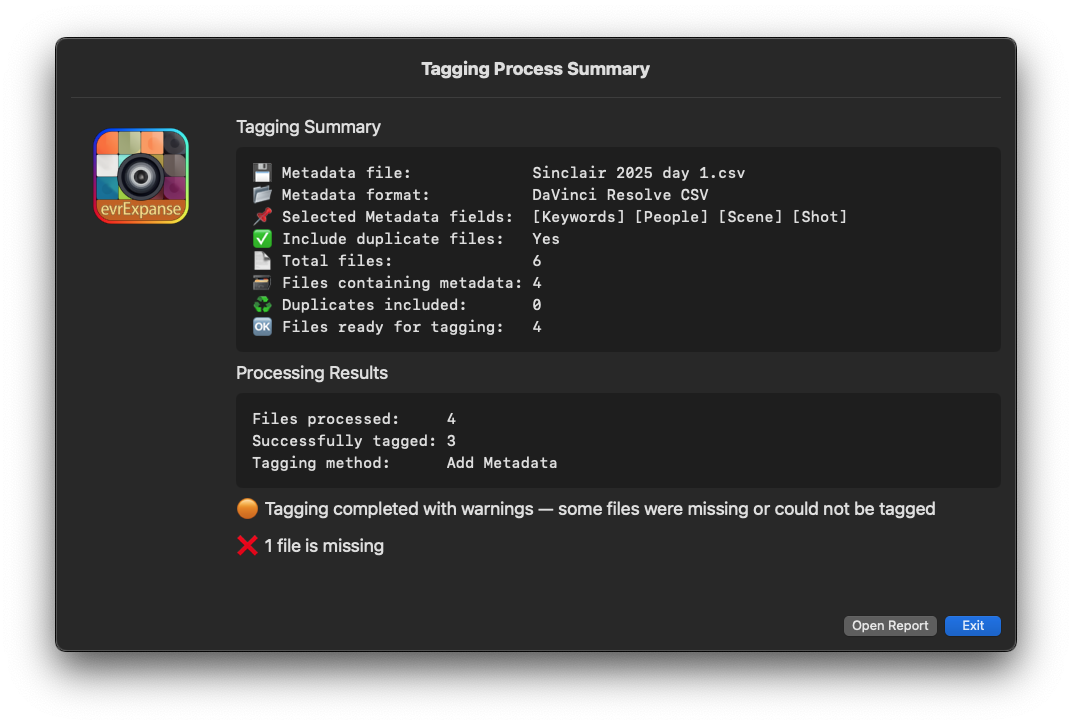Click the red X missing file icon
Screen dimensions: 1072x725
247,546
